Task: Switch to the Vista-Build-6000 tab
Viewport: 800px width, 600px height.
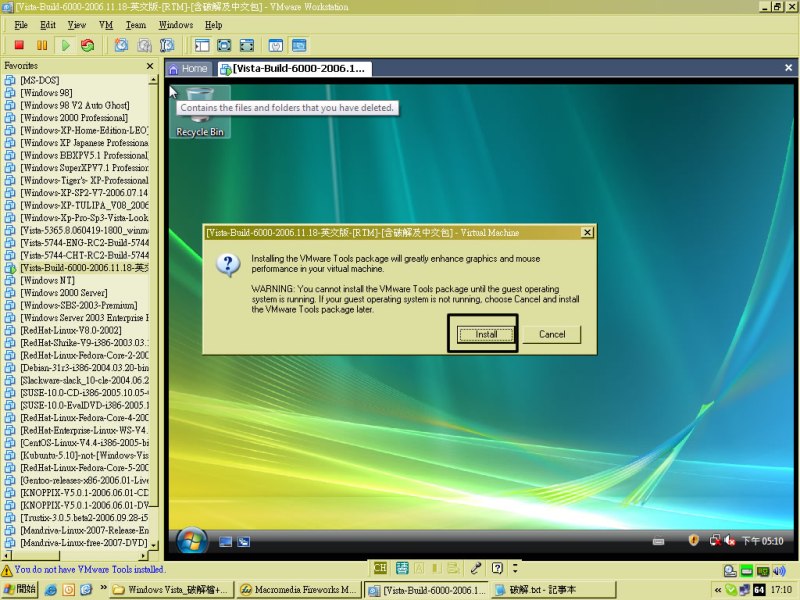Action: click(295, 69)
